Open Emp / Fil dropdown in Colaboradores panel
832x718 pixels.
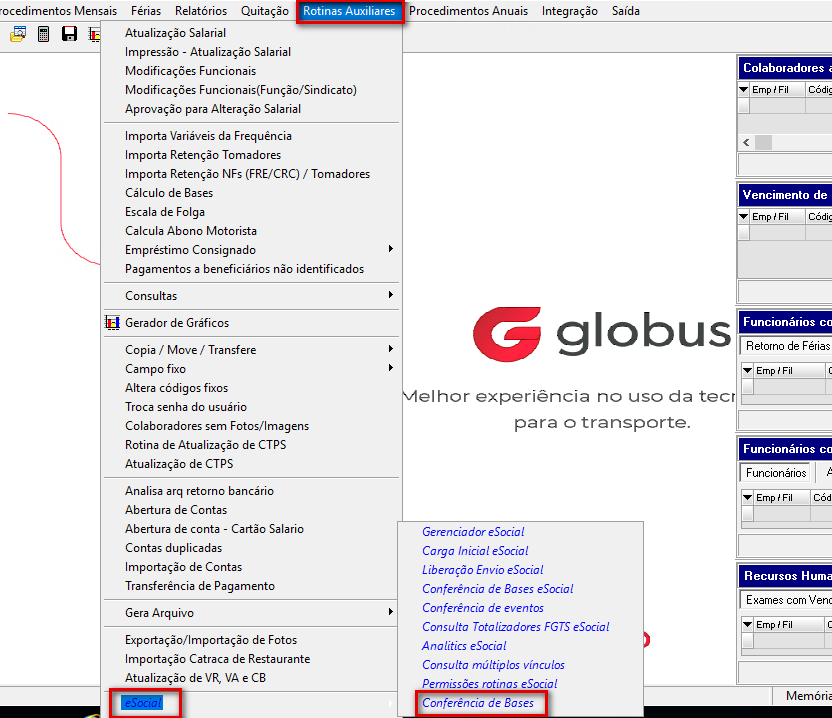pyautogui.click(x=744, y=90)
